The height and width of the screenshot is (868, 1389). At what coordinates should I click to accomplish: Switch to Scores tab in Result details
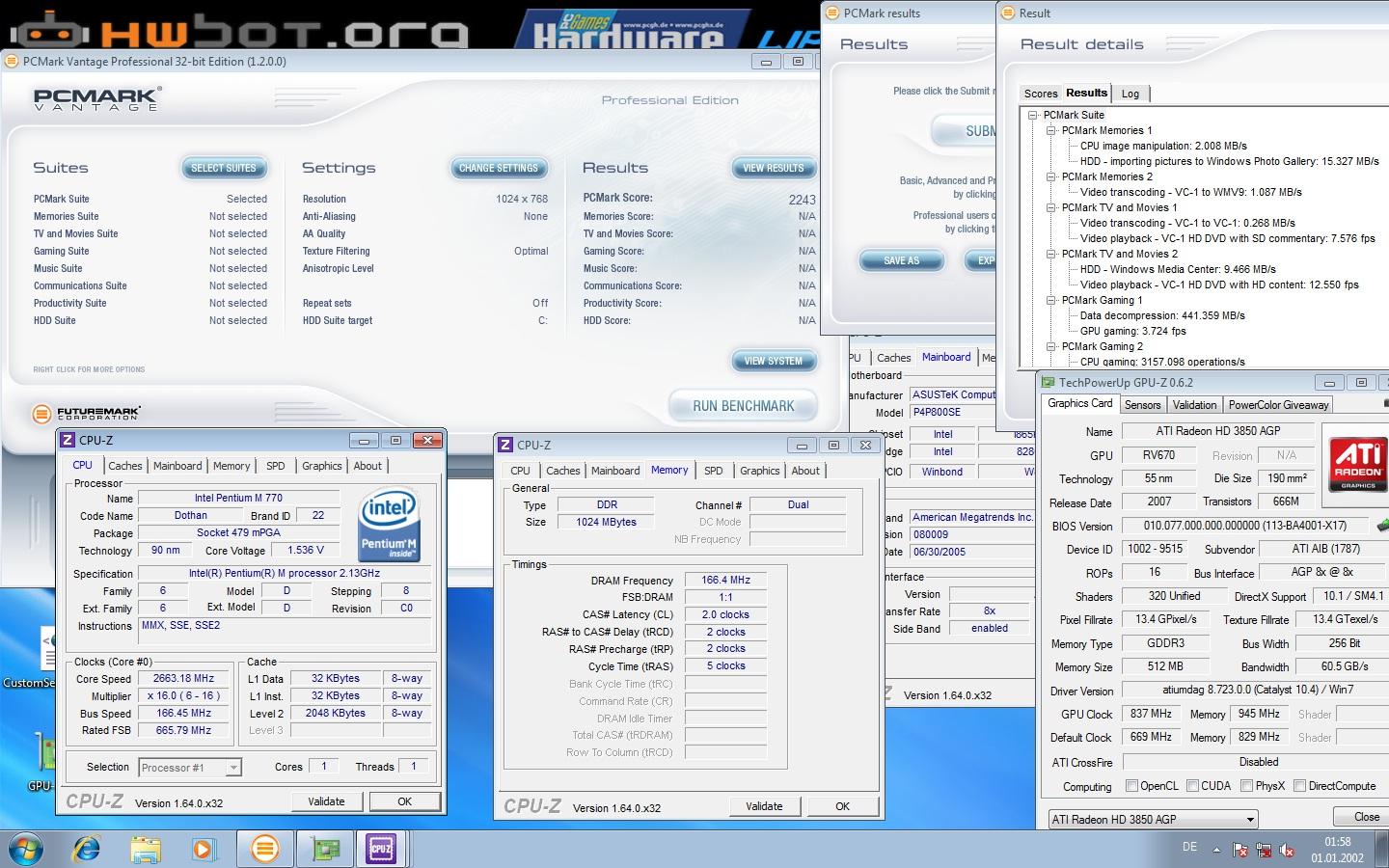1041,94
